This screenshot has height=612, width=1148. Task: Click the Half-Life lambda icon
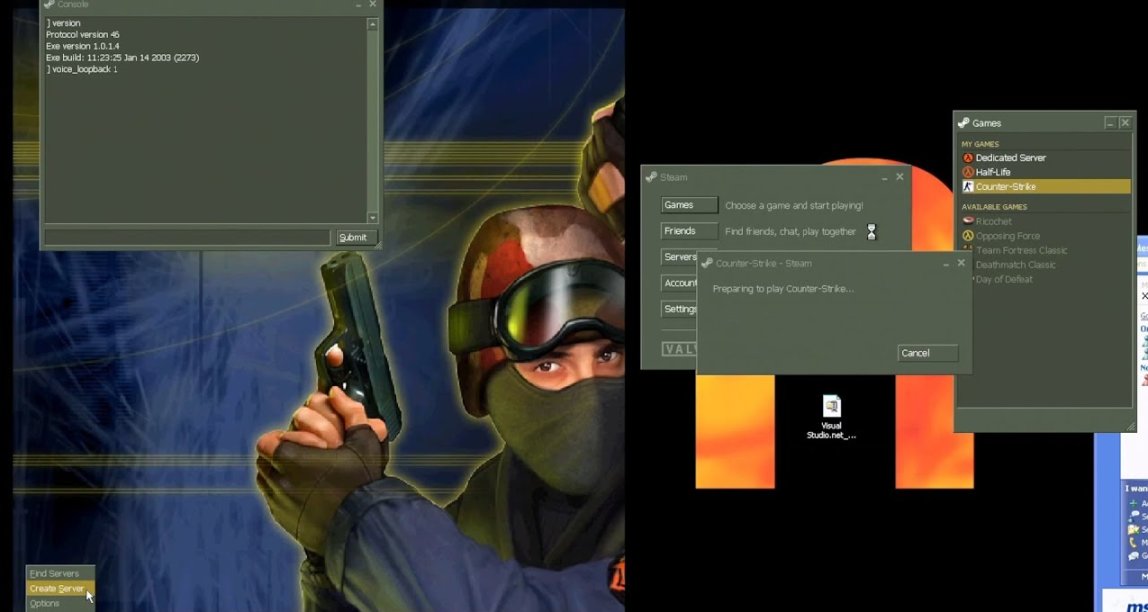(x=968, y=172)
